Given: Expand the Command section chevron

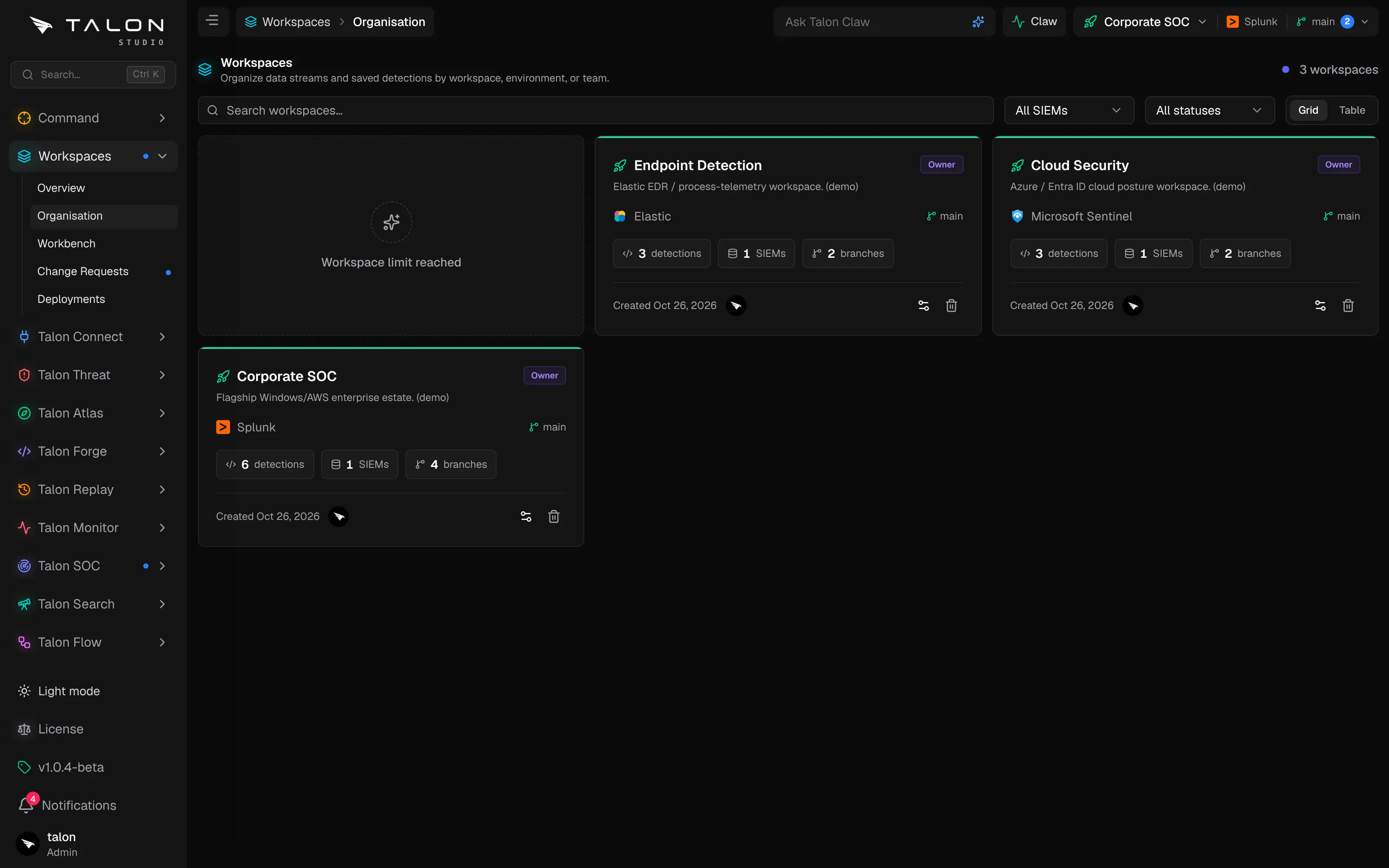Looking at the screenshot, I should tap(162, 118).
